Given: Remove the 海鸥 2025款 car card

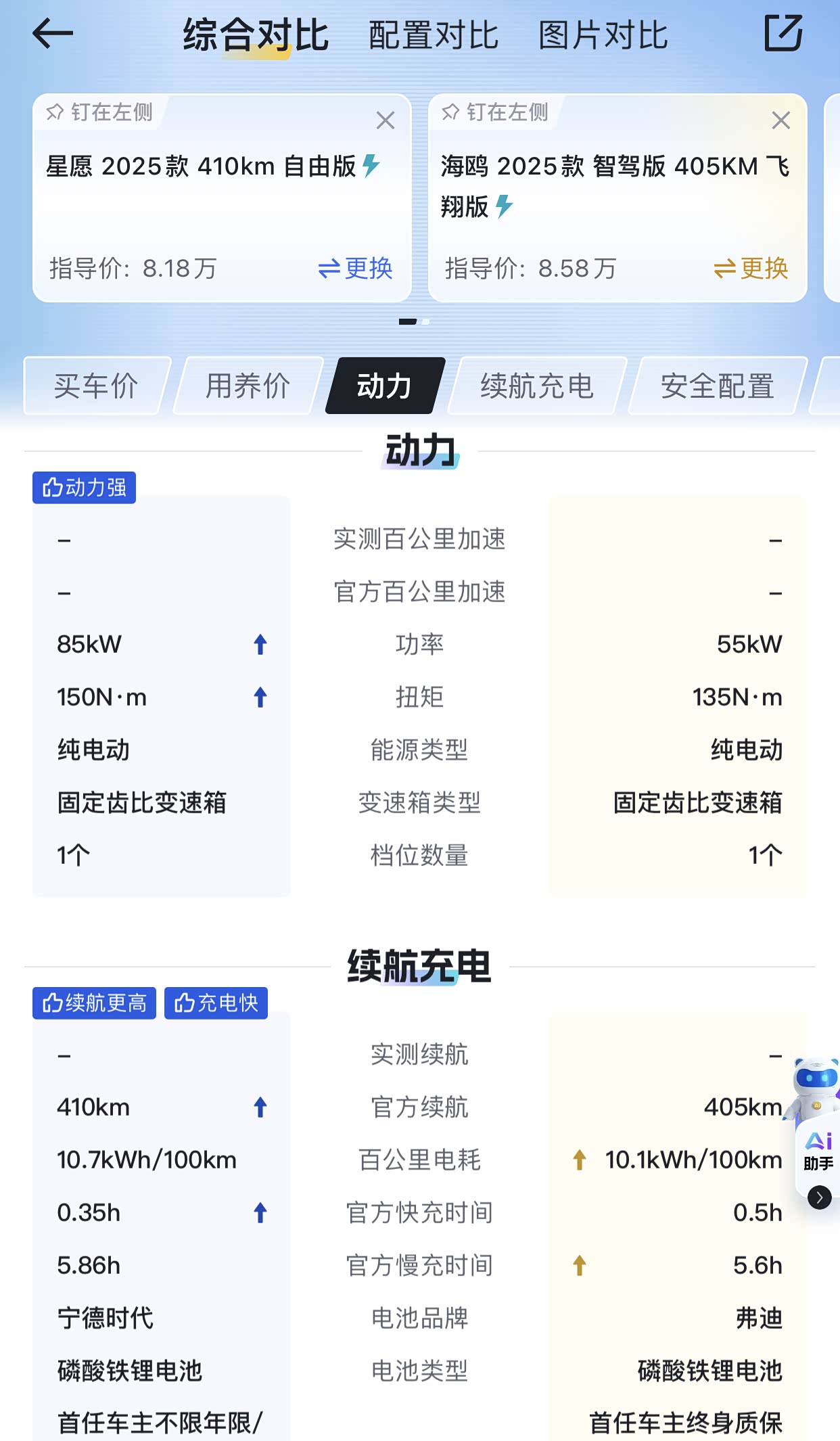Looking at the screenshot, I should tap(780, 120).
